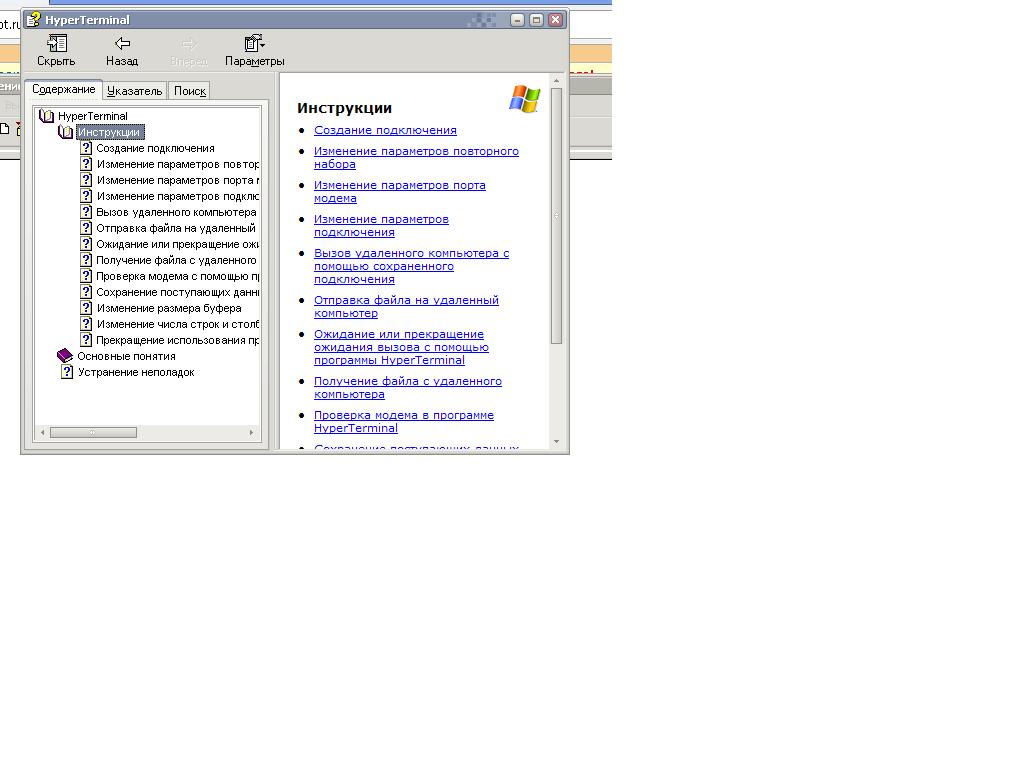Switch to the Поиск tab
This screenshot has width=1024, height=768.
click(x=189, y=91)
